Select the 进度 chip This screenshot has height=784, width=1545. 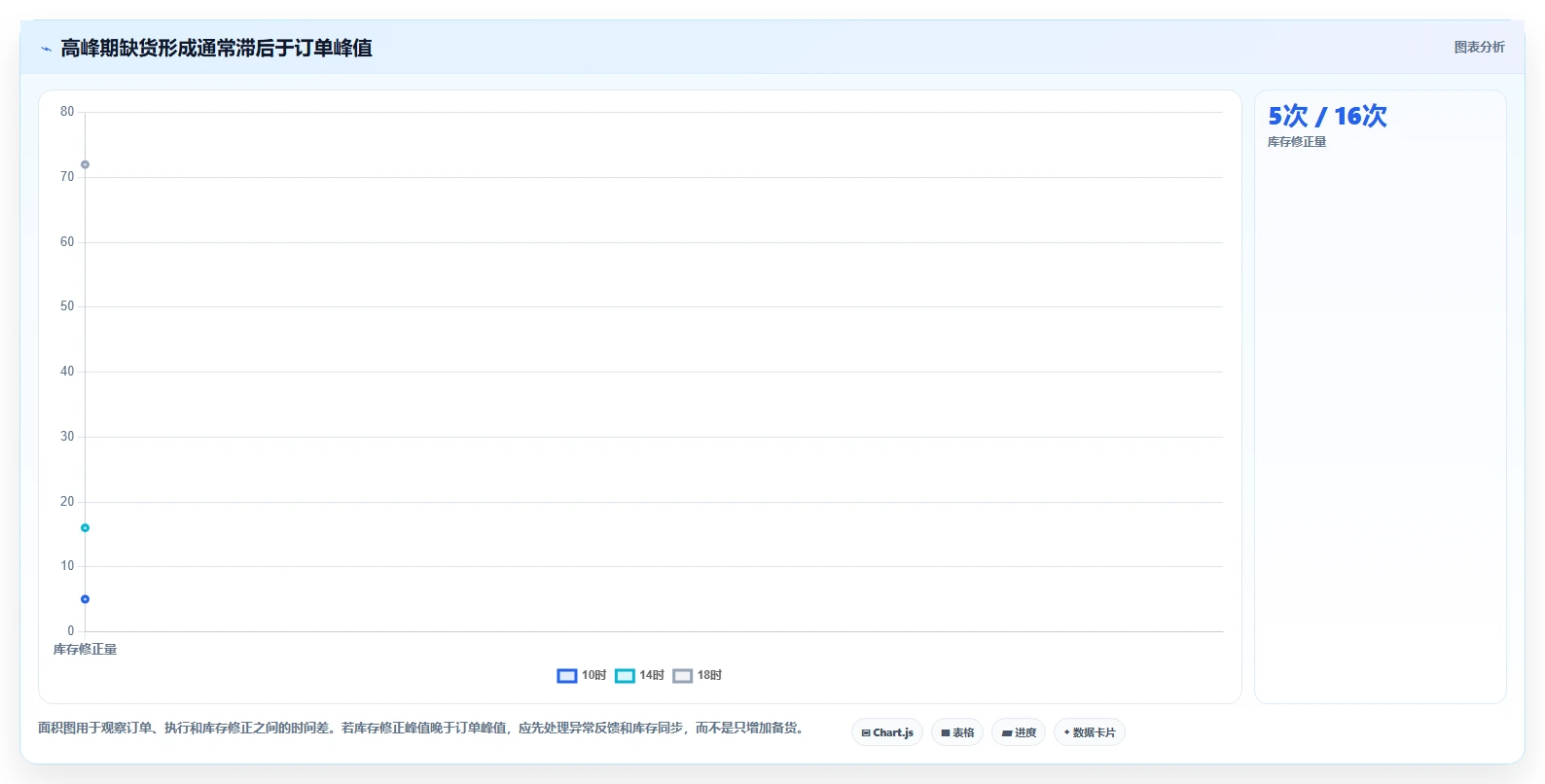pos(1019,732)
